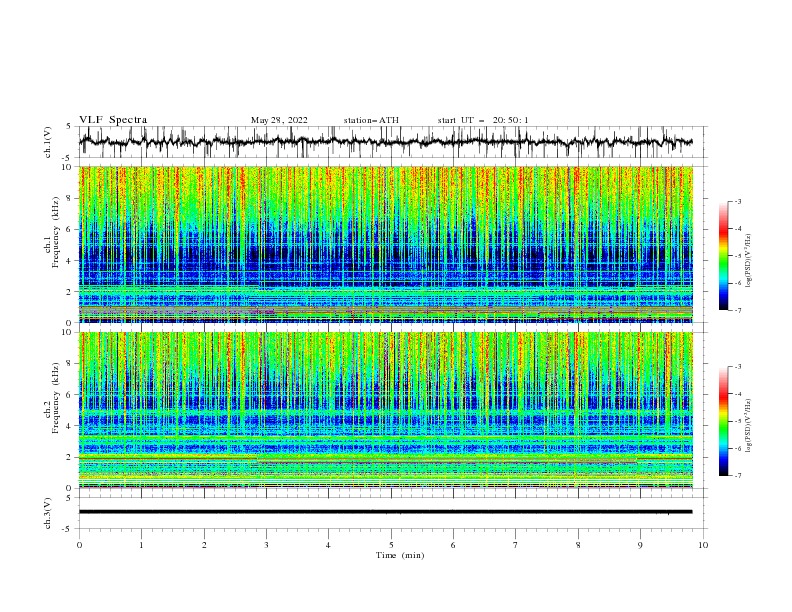Click the ch.1 colorbar log(PSD) label
The width and height of the screenshot is (792, 612).
click(x=748, y=261)
